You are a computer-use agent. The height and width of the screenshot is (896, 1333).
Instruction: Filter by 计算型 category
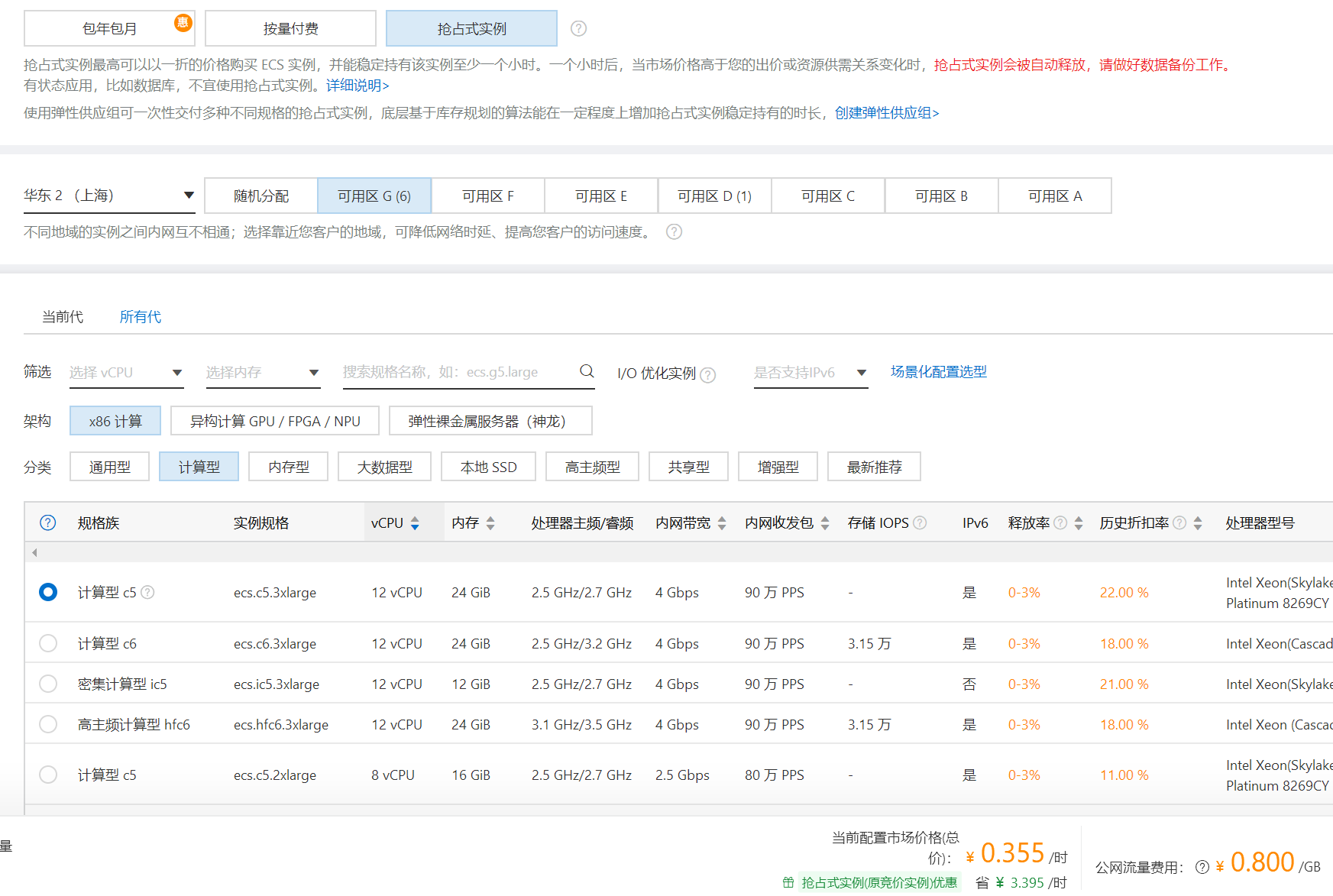coord(199,467)
